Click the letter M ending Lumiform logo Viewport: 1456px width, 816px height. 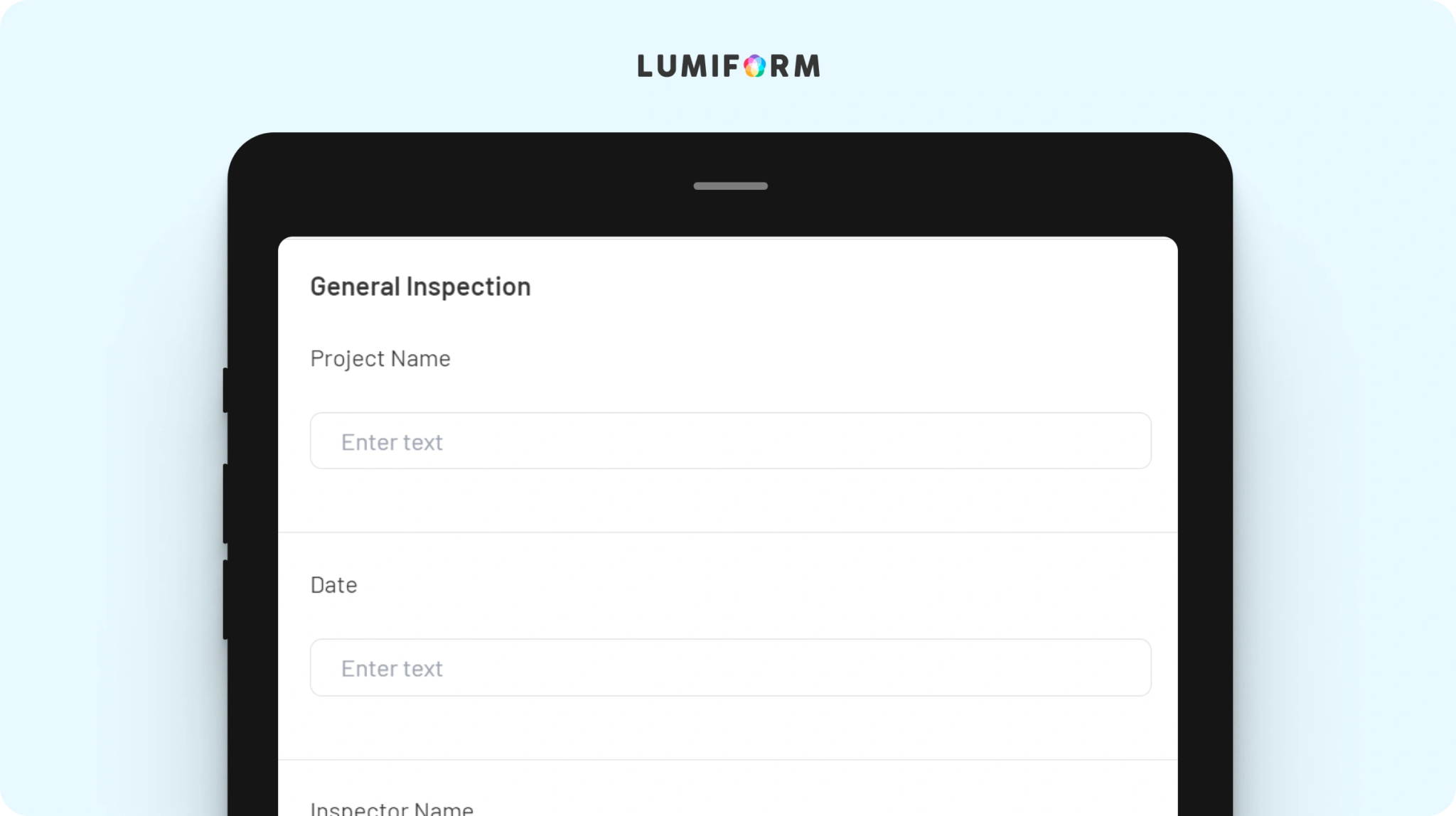tap(807, 66)
